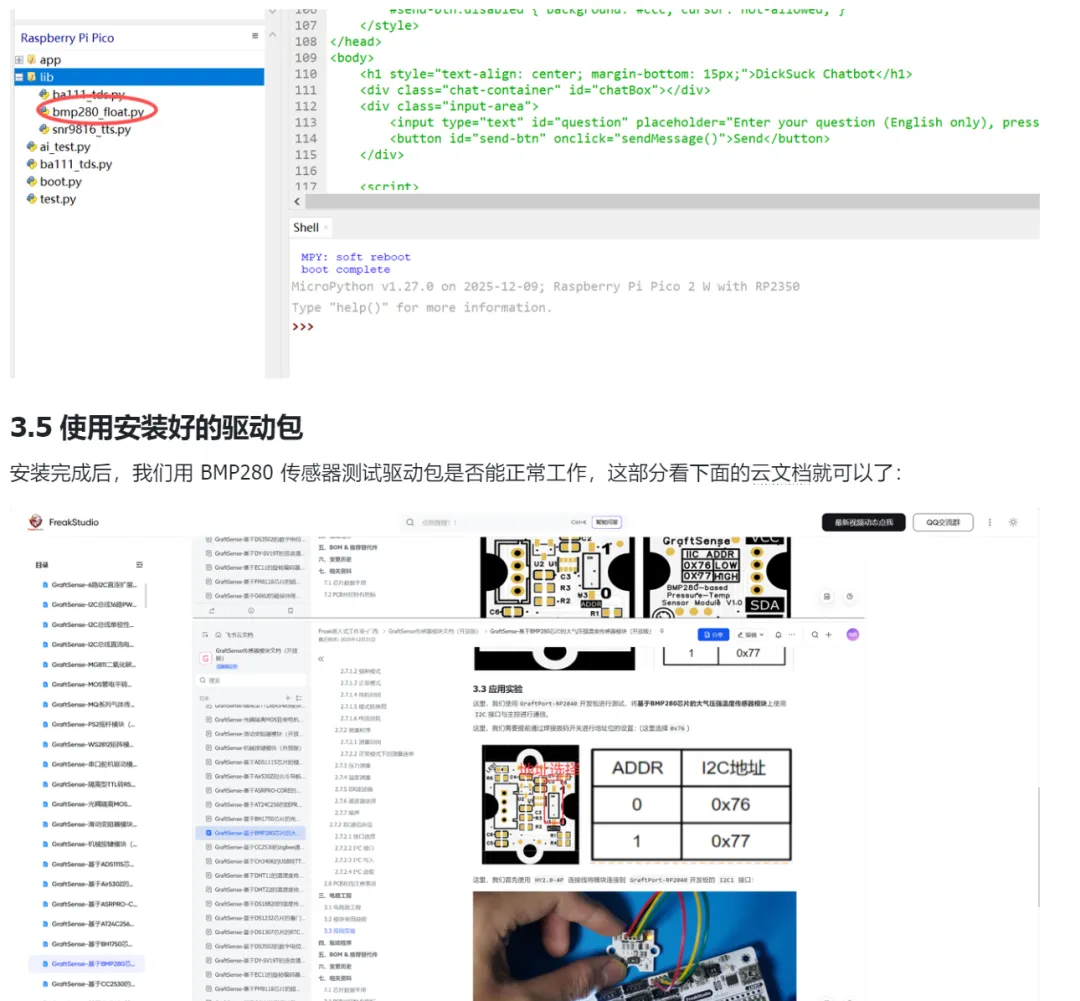Click the 目录 list toggle icon

pyautogui.click(x=139, y=565)
